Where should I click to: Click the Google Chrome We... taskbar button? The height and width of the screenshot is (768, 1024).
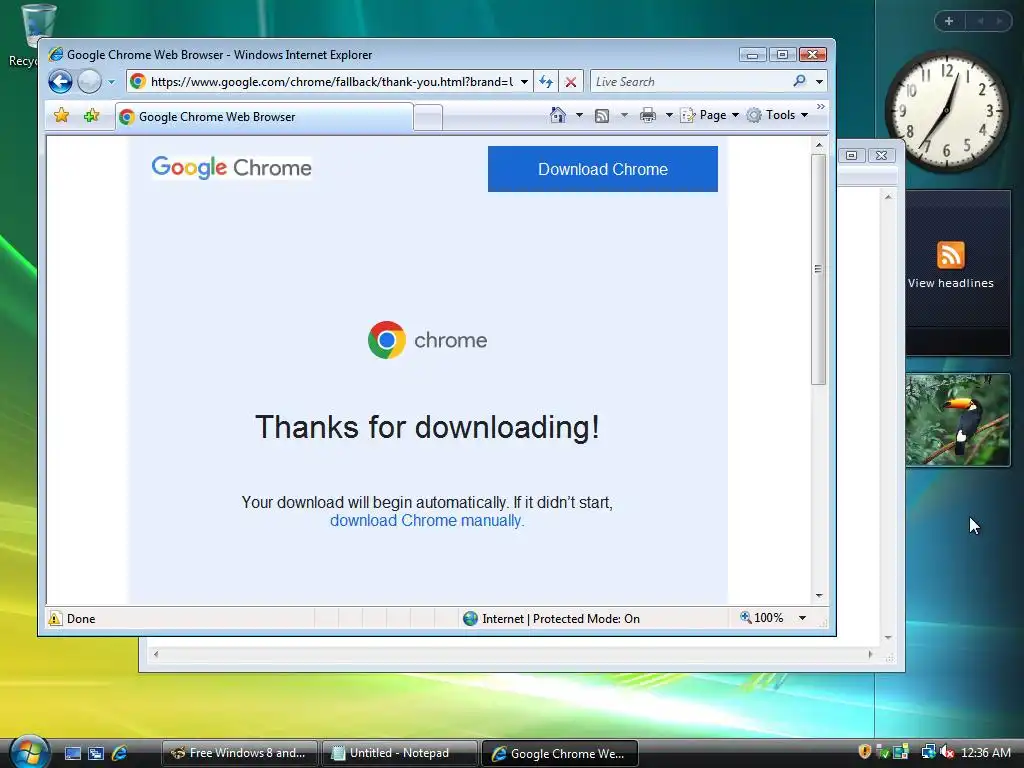[560, 753]
